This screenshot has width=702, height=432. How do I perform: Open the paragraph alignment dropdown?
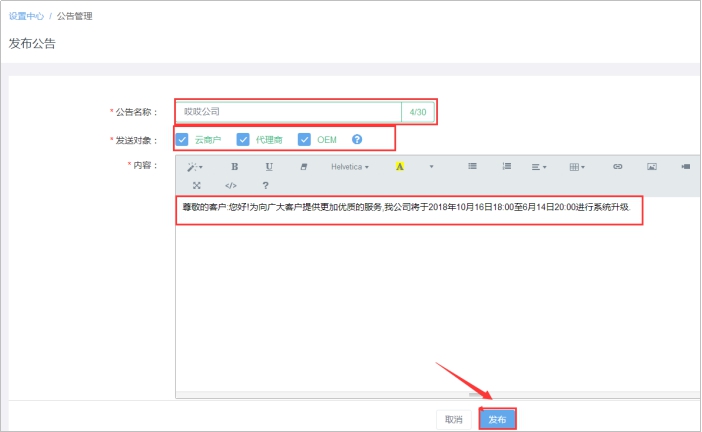(x=539, y=167)
